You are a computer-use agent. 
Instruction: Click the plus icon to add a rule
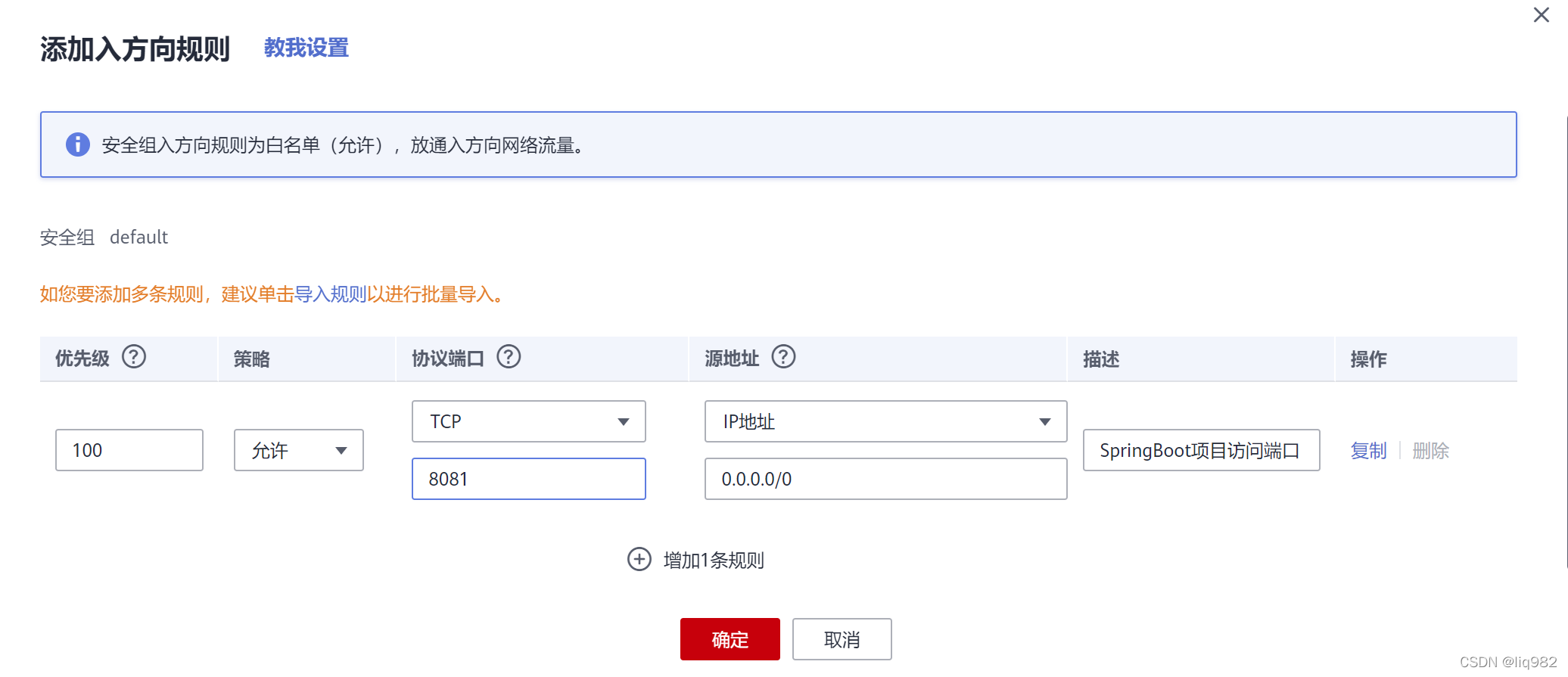(639, 559)
